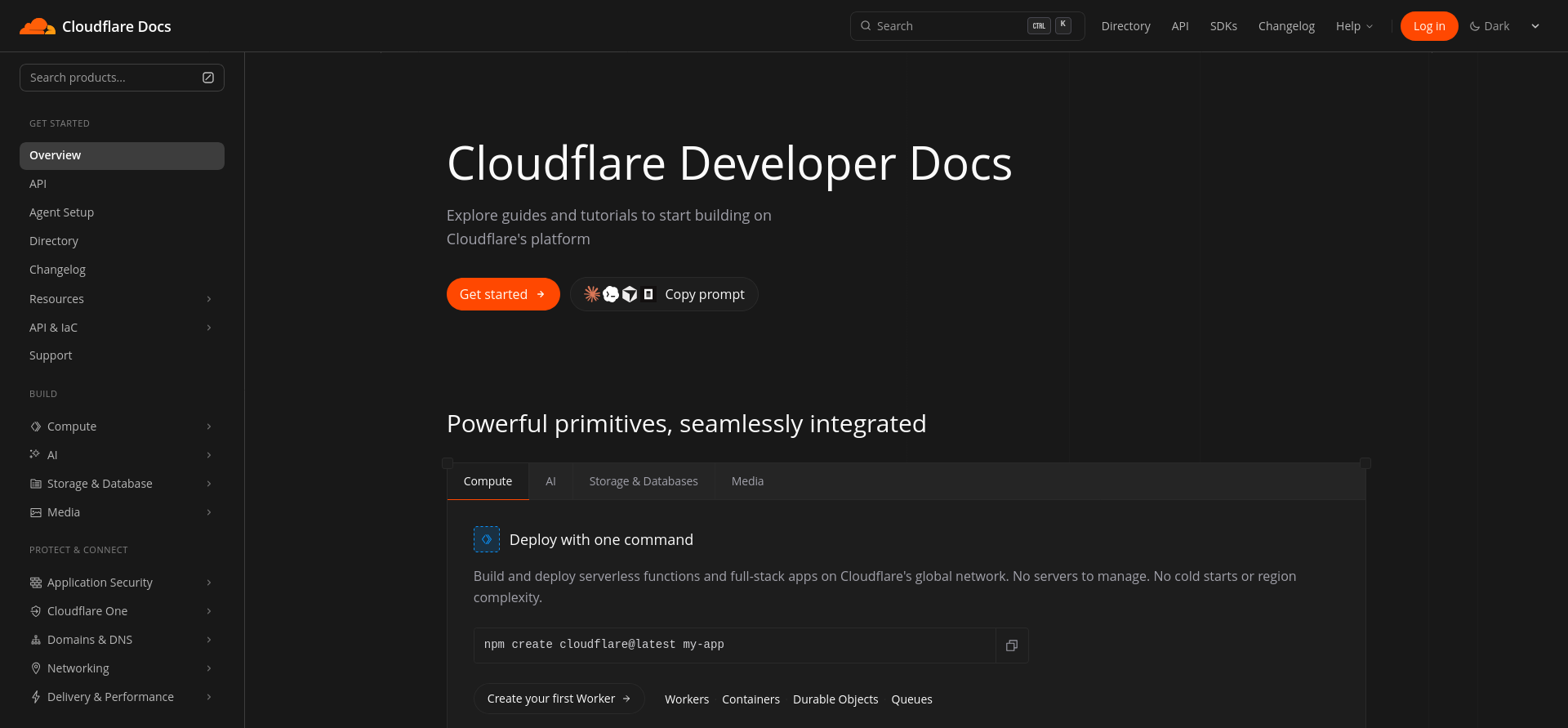Open the dropdown chevron after Dark
The height and width of the screenshot is (728, 1568).
click(1535, 26)
